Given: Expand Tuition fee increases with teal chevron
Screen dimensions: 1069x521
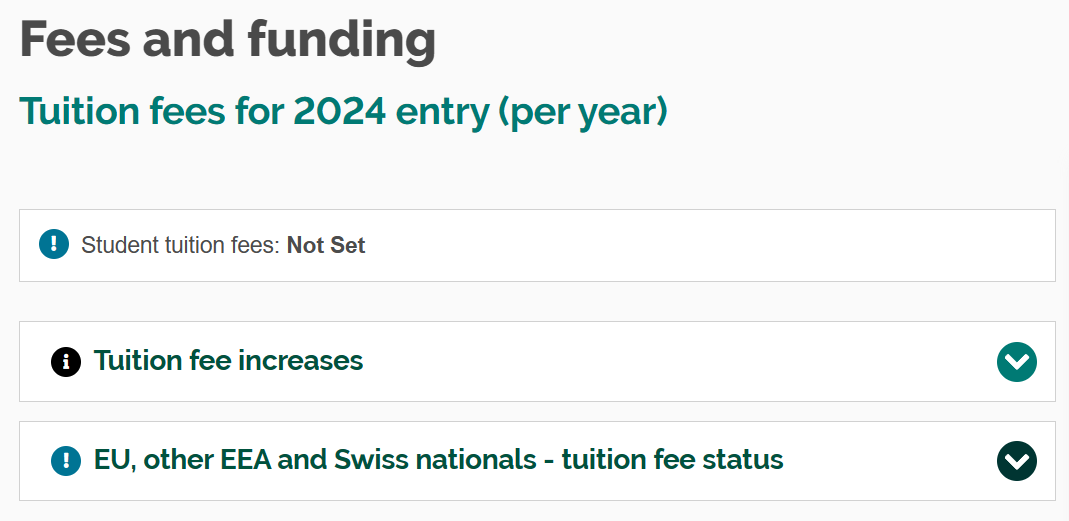Looking at the screenshot, I should tap(1016, 361).
